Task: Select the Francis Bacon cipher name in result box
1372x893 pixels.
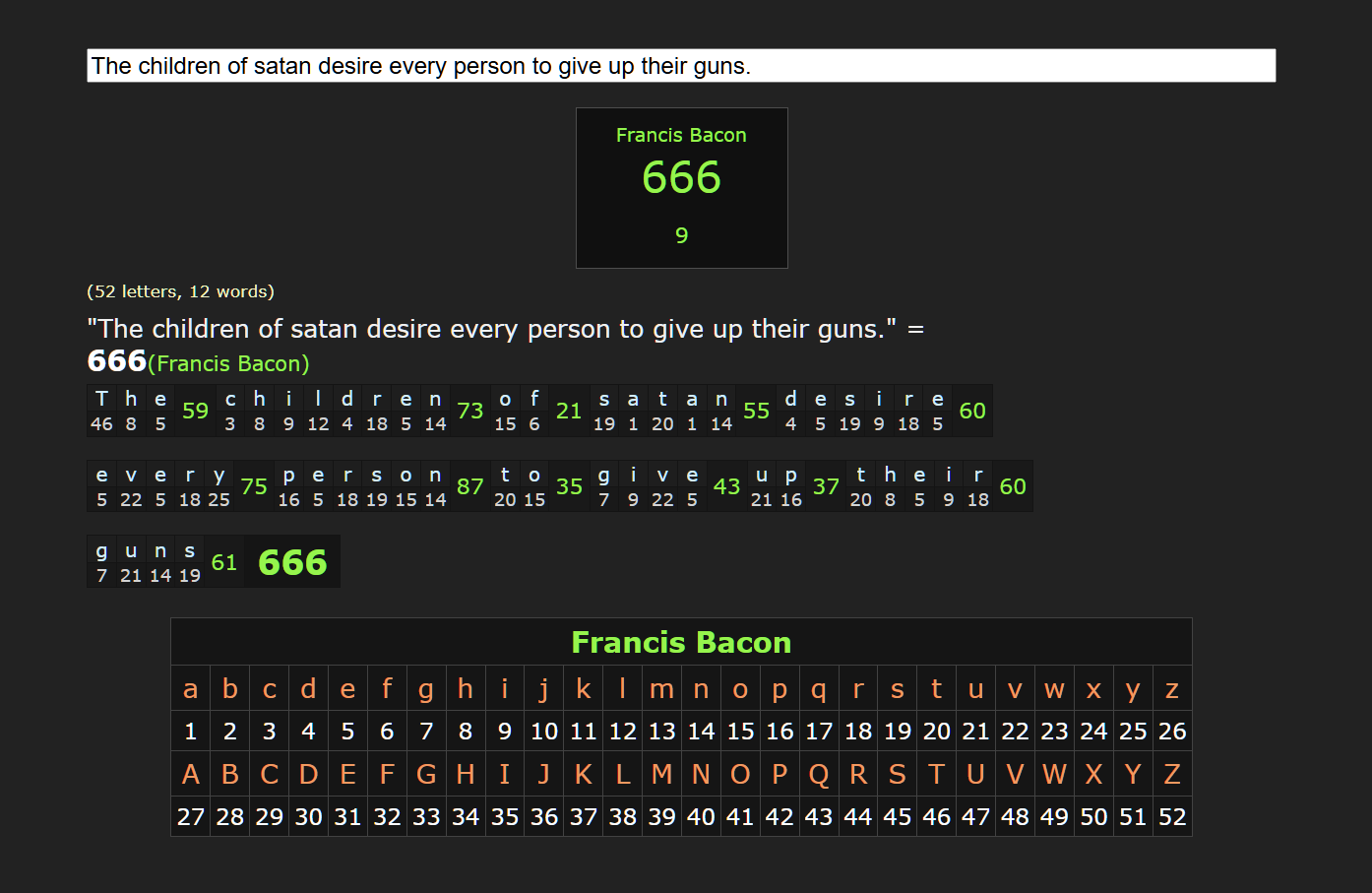Action: coord(681,135)
